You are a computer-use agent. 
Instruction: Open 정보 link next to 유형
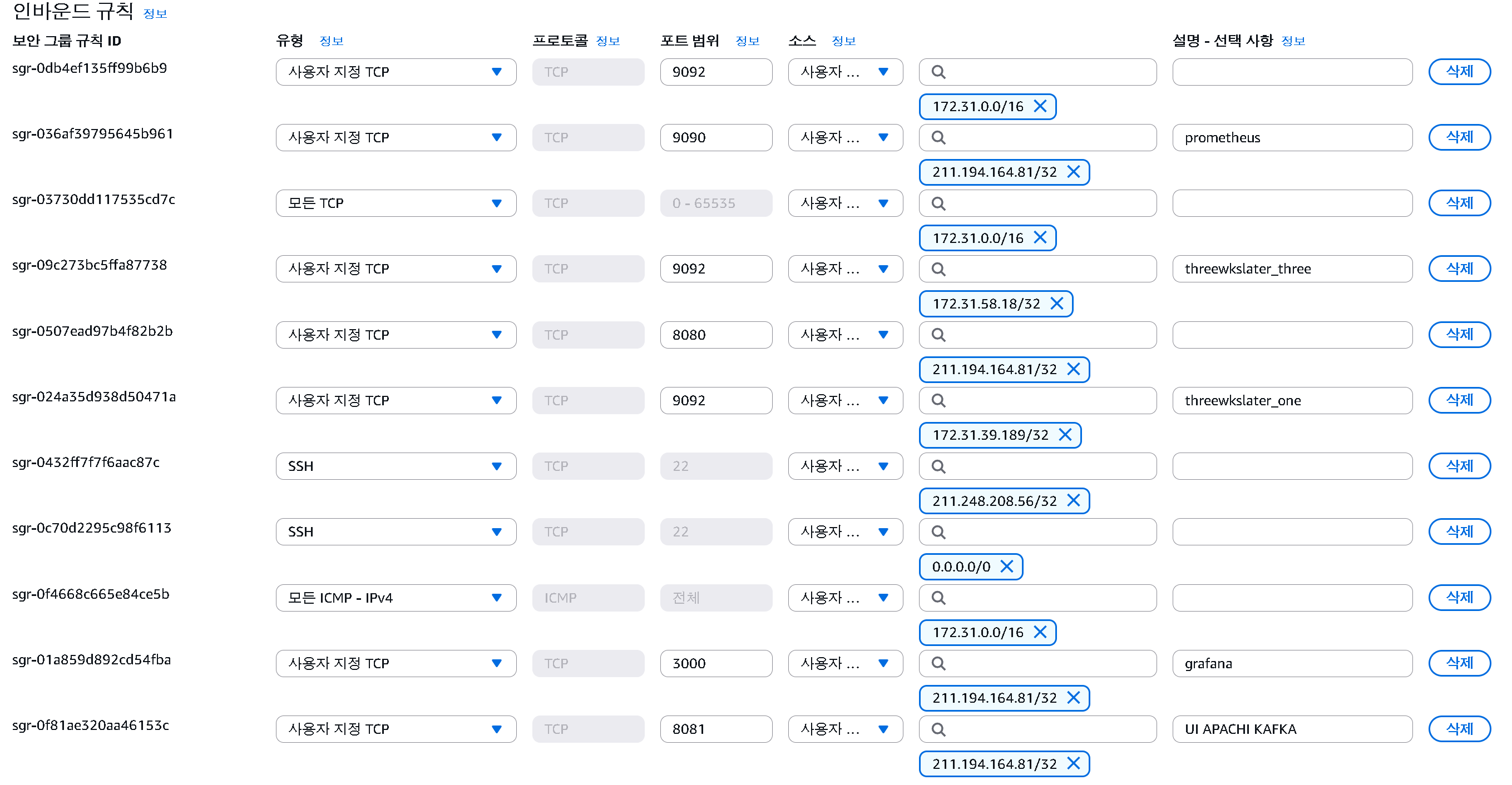331,41
